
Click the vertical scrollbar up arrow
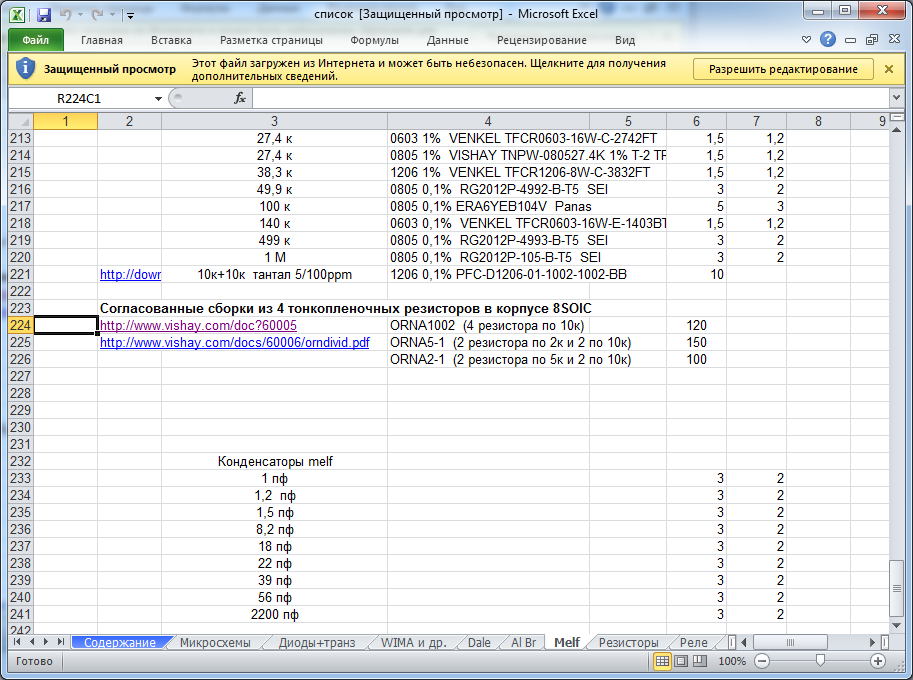(x=897, y=130)
